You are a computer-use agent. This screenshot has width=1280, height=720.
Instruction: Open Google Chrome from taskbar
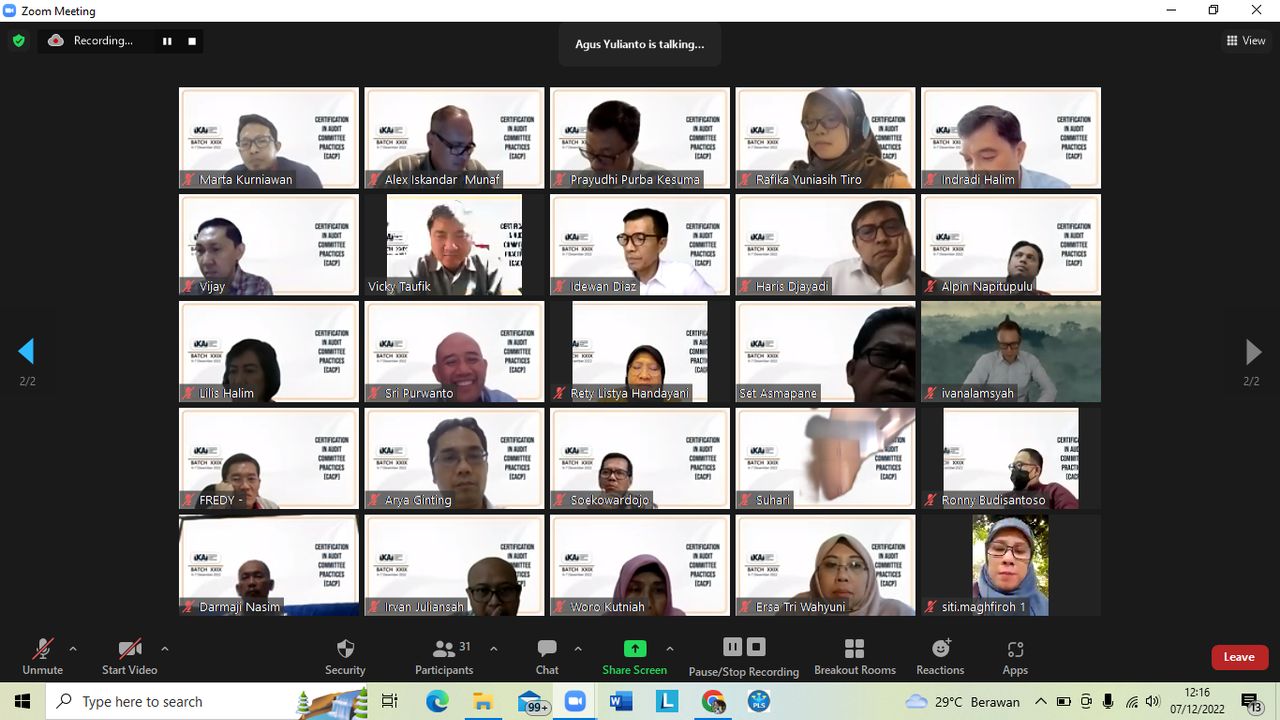coord(713,701)
